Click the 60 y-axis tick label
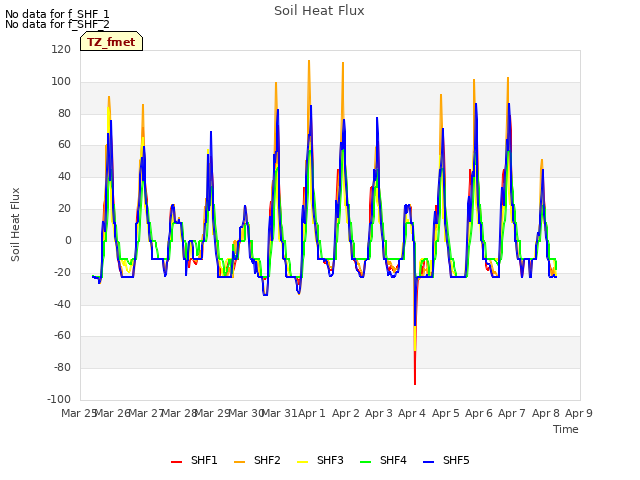This screenshot has height=480, width=640. point(64,144)
